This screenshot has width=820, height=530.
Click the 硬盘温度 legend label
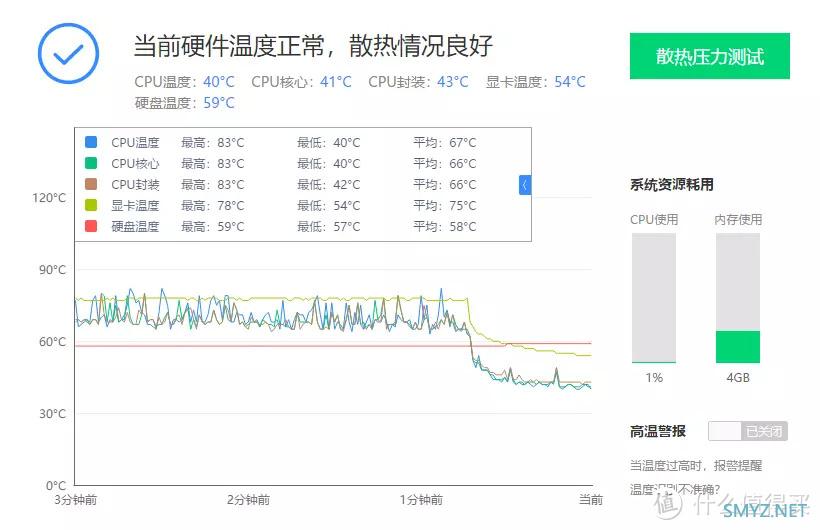pos(135,226)
